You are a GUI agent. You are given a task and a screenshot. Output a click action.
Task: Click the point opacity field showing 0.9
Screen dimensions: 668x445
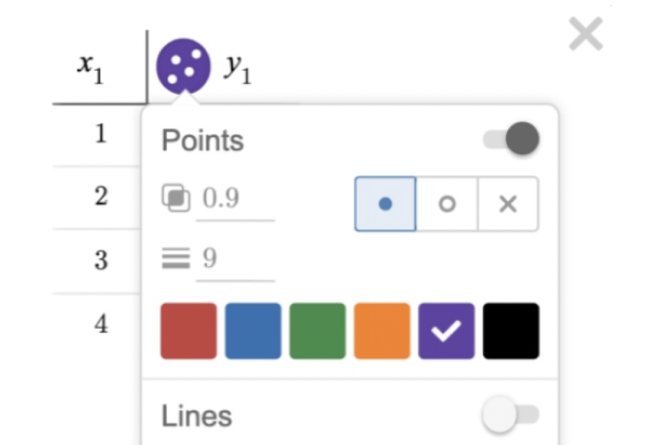[x=235, y=199]
